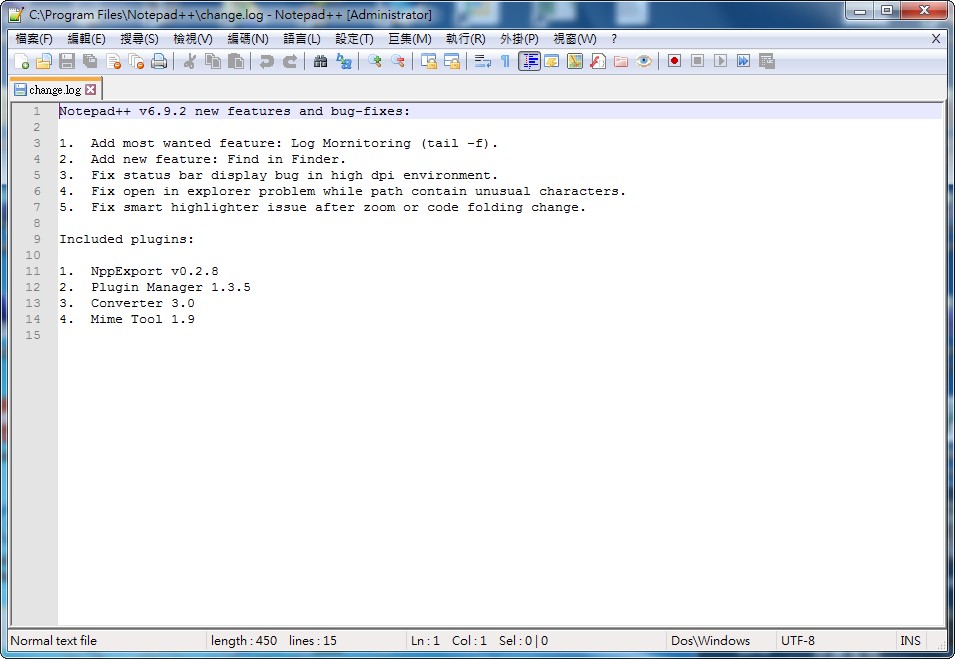Click the Paste clipboard icon
The height and width of the screenshot is (659, 955).
pos(236,61)
